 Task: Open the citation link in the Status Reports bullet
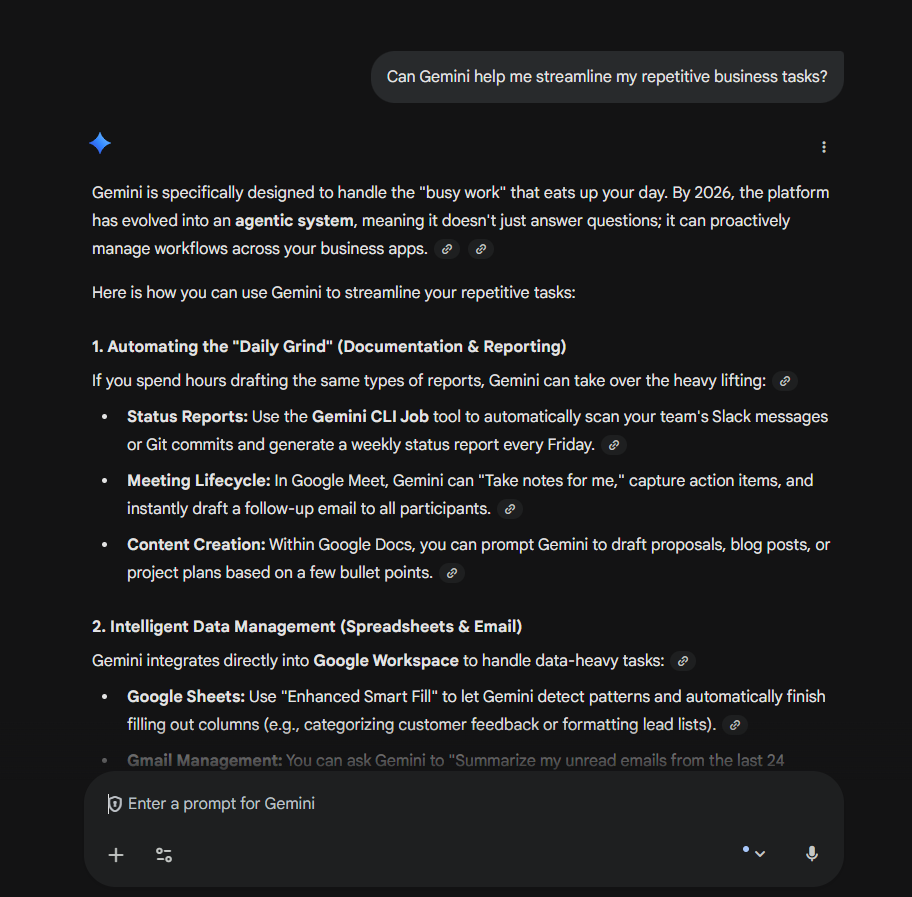tap(613, 444)
